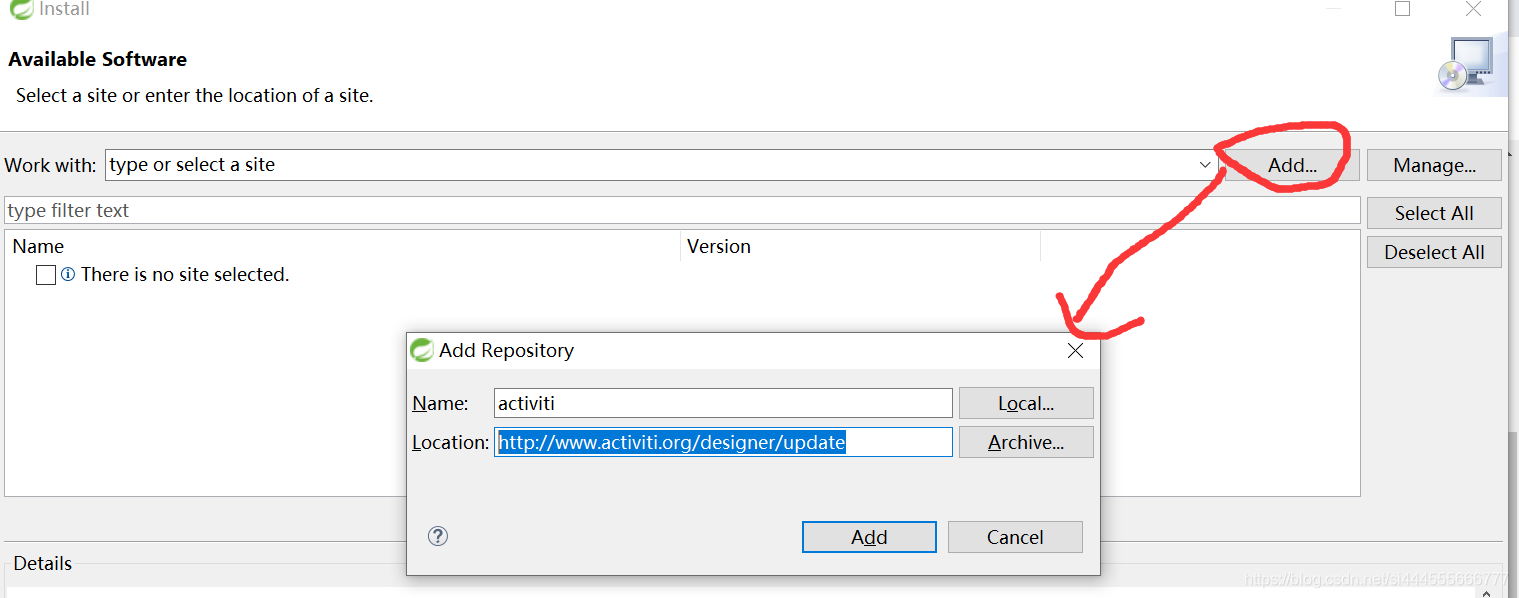Click the Work with site combo field
Viewport: 1519px width, 598px height.
coord(661,165)
